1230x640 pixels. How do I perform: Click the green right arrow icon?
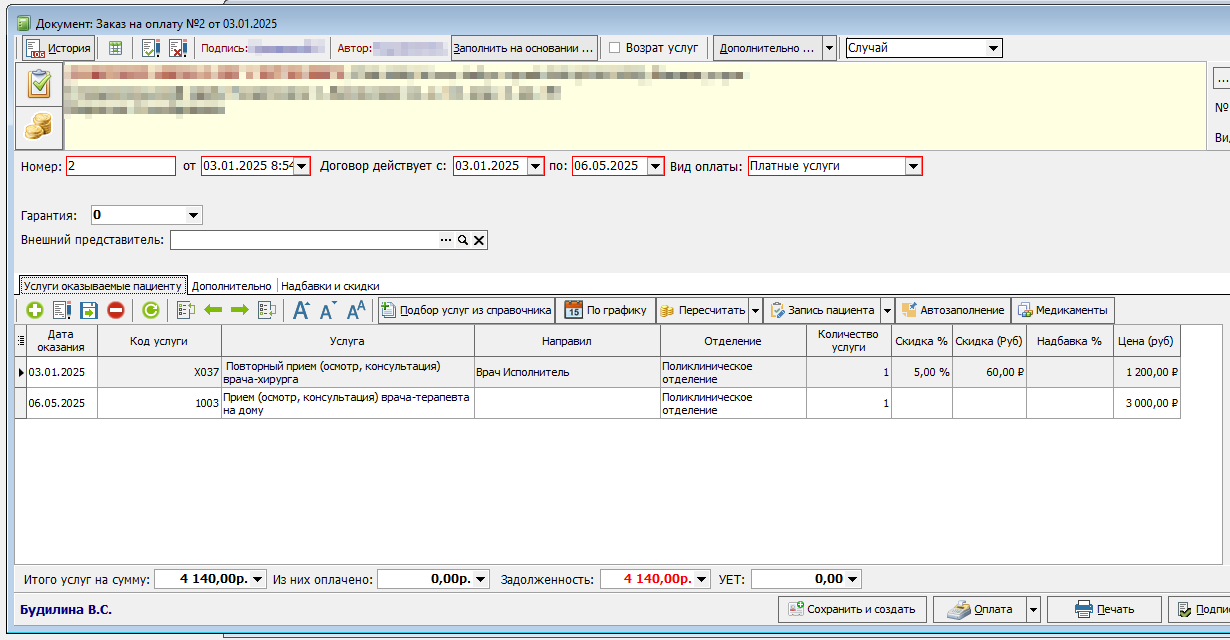point(240,310)
